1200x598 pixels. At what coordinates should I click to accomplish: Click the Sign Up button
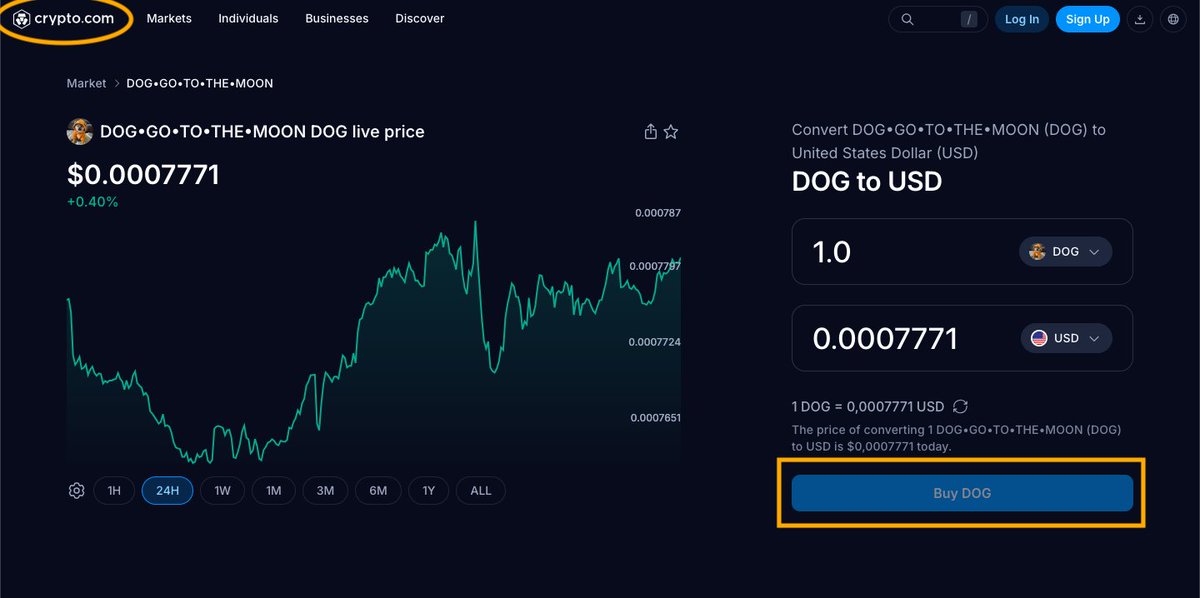(1087, 19)
